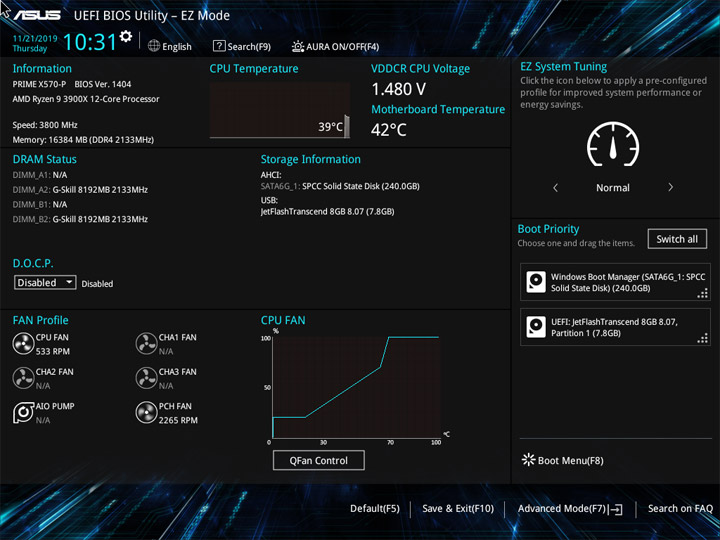Click the PRIME X570-P model text
The width and height of the screenshot is (720, 540).
click(x=39, y=84)
